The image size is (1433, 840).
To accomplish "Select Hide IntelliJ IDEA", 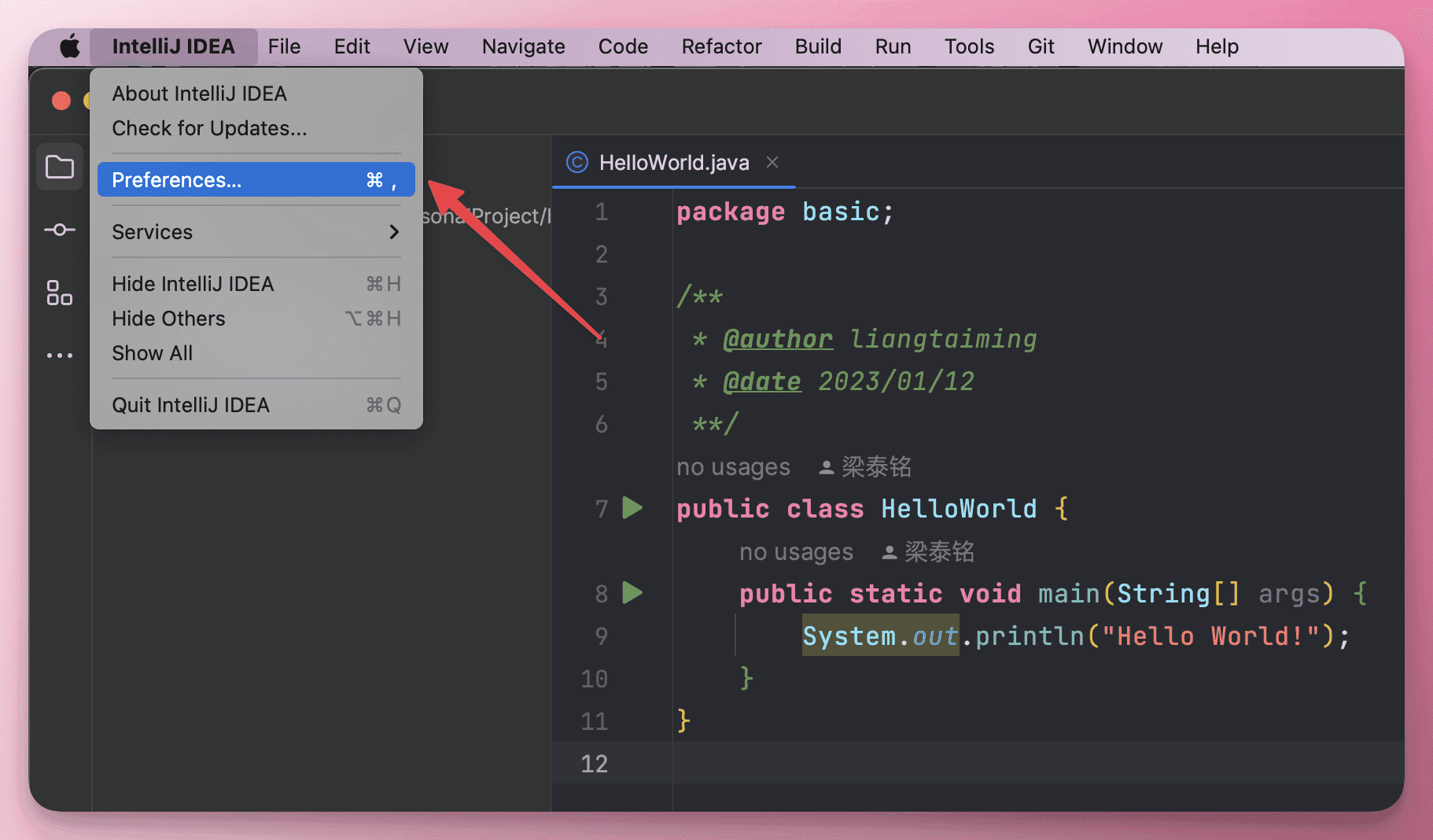I will point(193,284).
